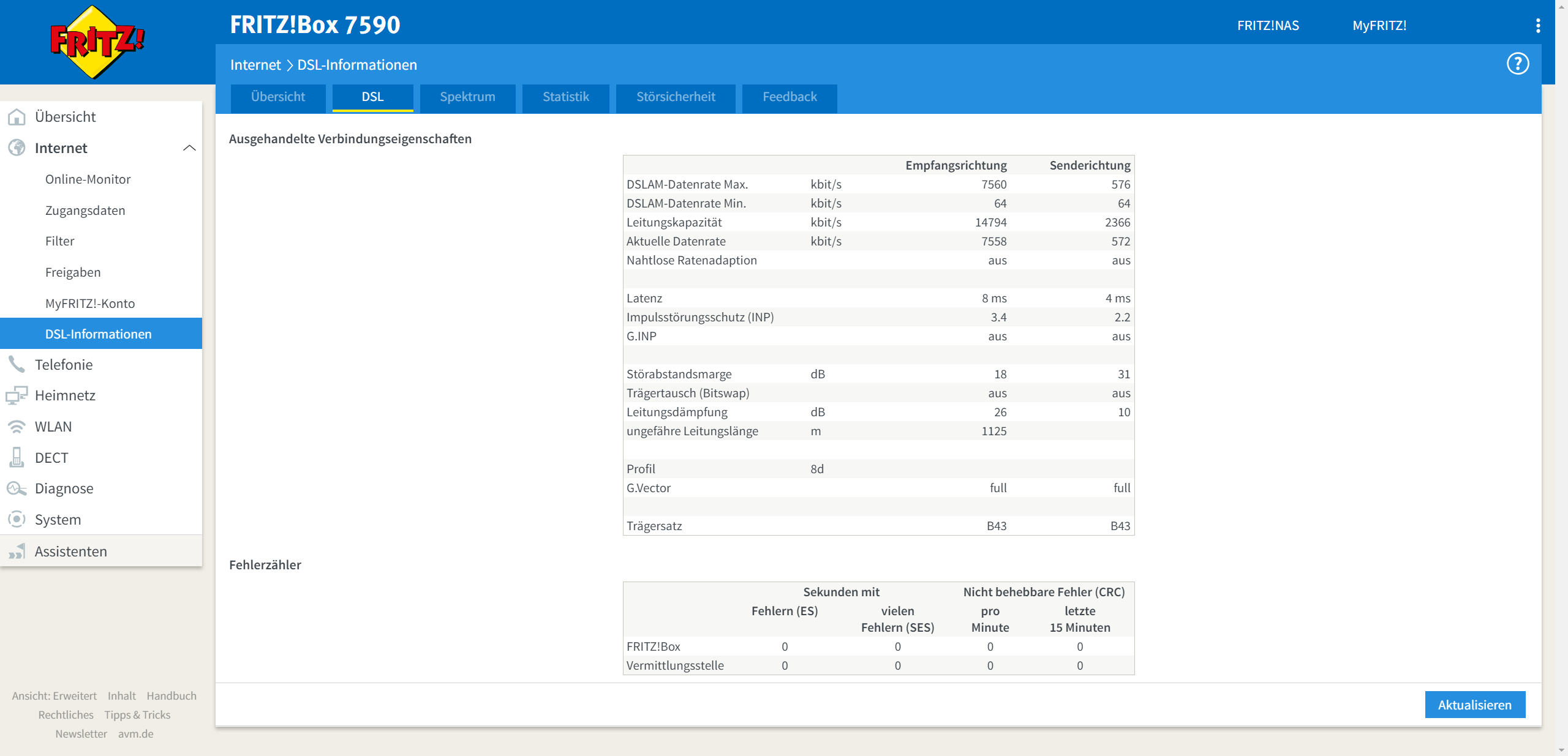This screenshot has height=756, width=1568.
Task: Click the Telefonie phone icon
Action: click(x=17, y=365)
